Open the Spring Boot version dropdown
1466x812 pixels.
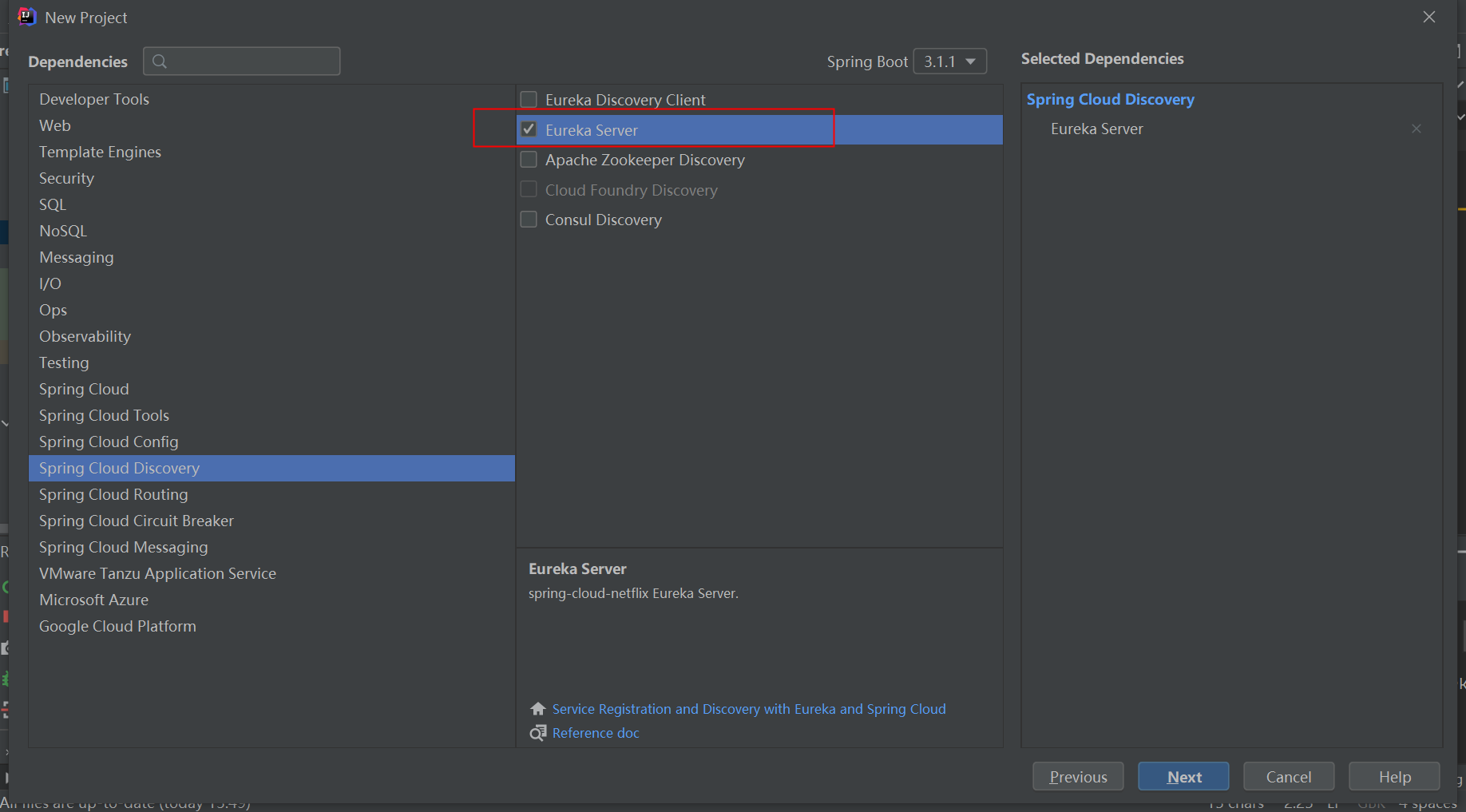[x=949, y=61]
